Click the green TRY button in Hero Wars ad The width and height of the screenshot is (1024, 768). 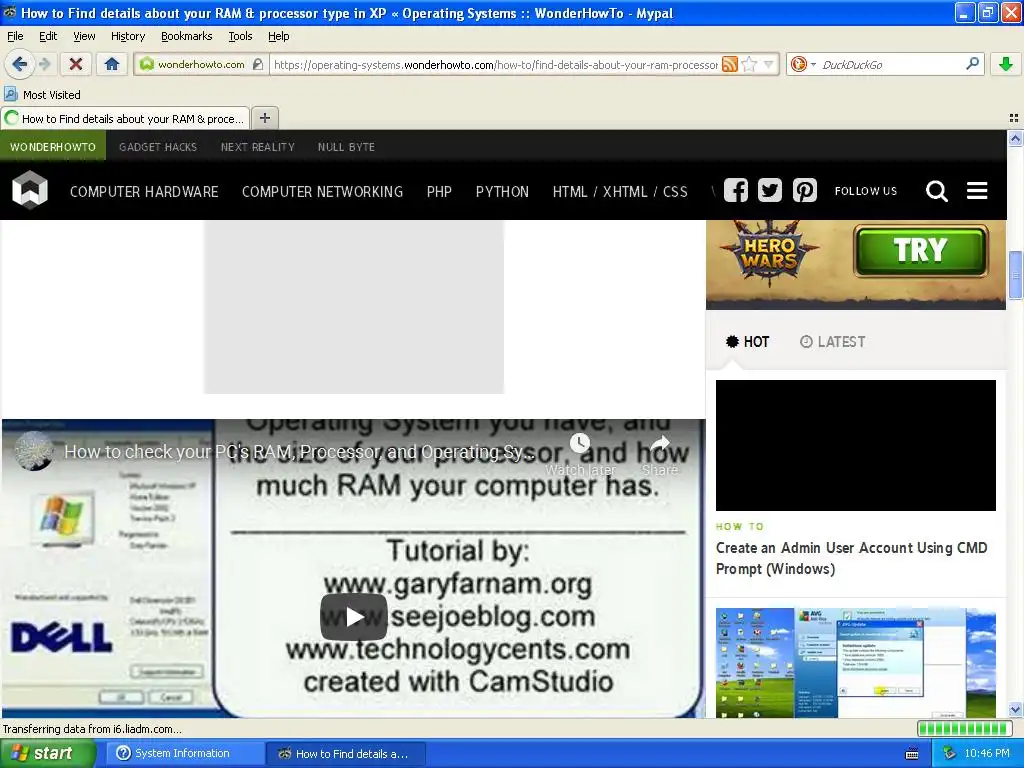[x=921, y=251]
